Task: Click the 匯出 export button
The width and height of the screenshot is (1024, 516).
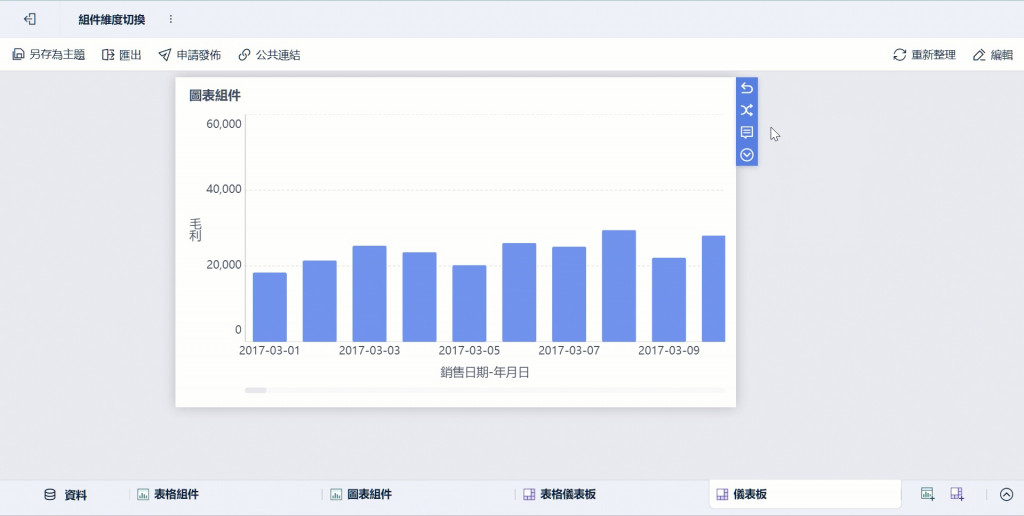Action: [x=121, y=55]
